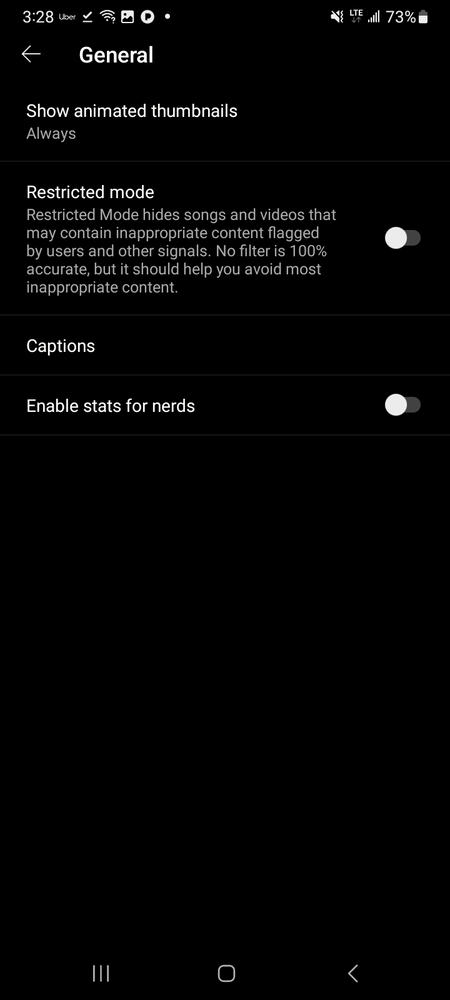Image resolution: width=450 pixels, height=1000 pixels.
Task: Tap the 3:28 clock in status bar
Action: [x=38, y=17]
